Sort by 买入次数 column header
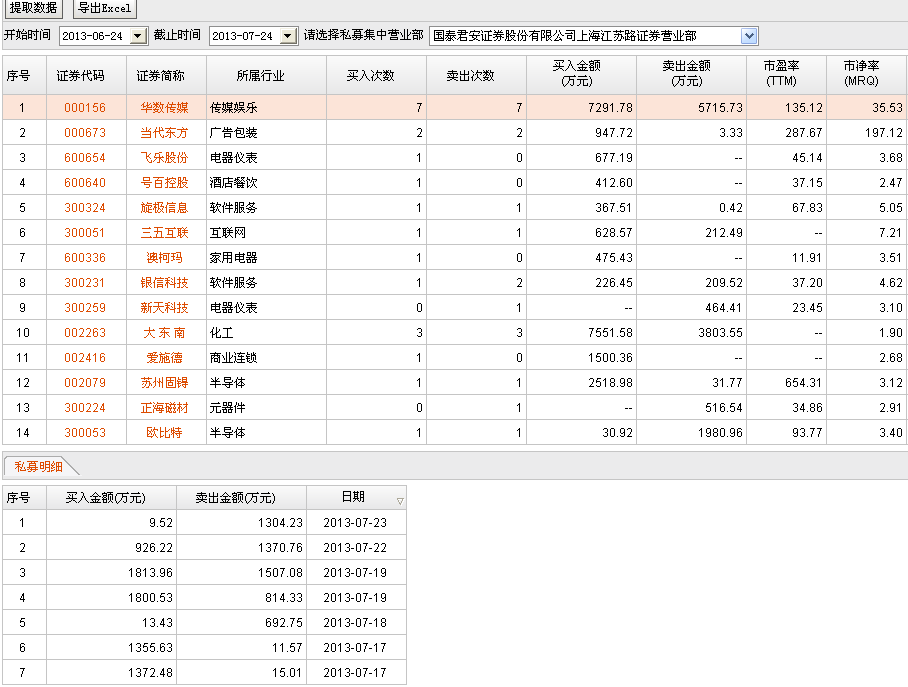This screenshot has height=687, width=908. [370, 76]
